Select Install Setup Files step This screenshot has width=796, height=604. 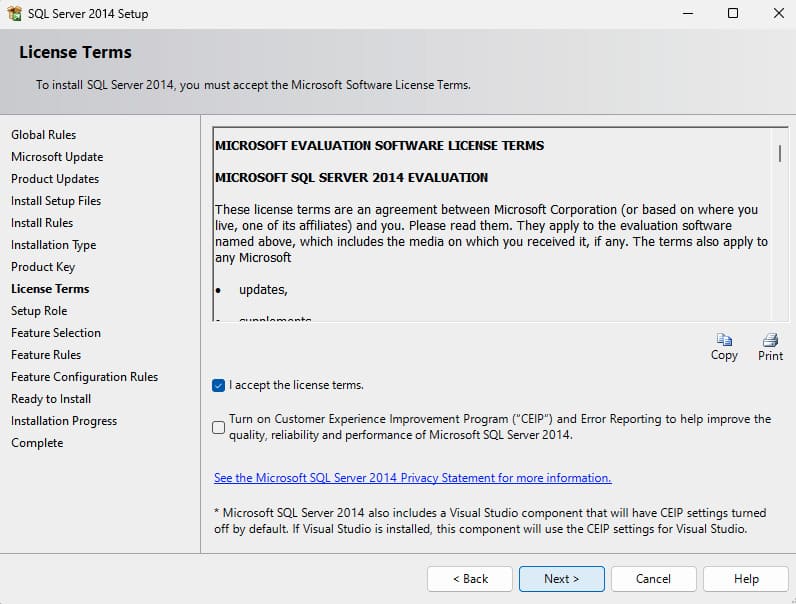pos(56,201)
